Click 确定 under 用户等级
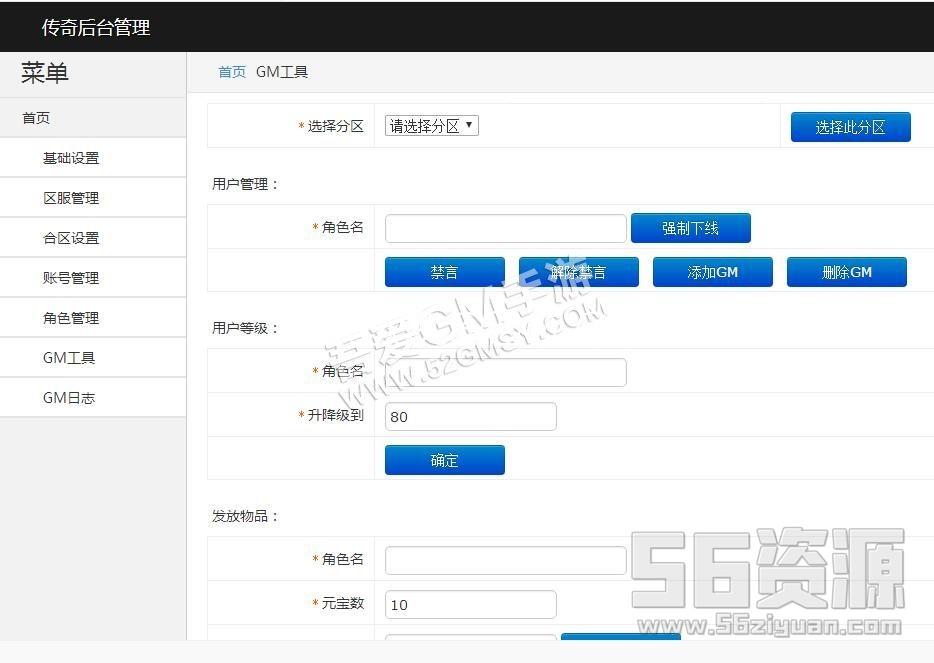Viewport: 934px width, 663px height. pyautogui.click(x=444, y=460)
